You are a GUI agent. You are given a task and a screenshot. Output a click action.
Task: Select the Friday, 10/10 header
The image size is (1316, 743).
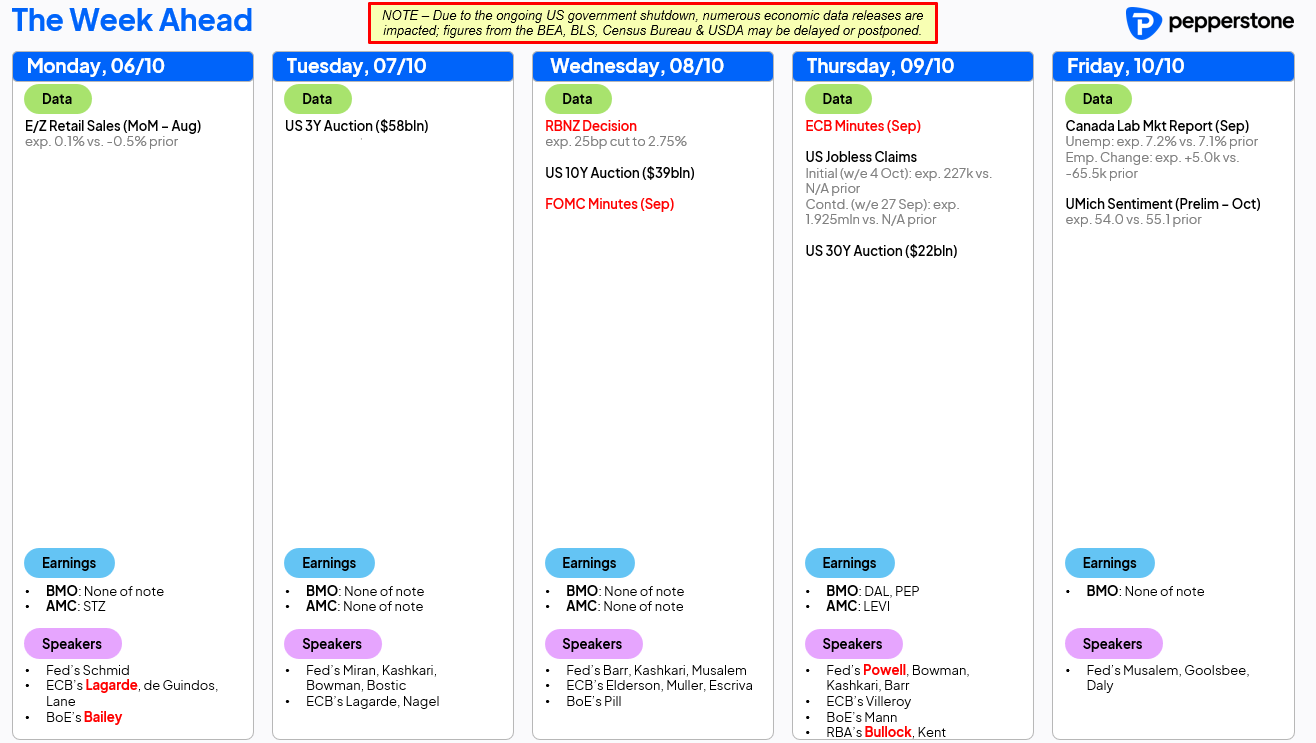pos(1173,66)
